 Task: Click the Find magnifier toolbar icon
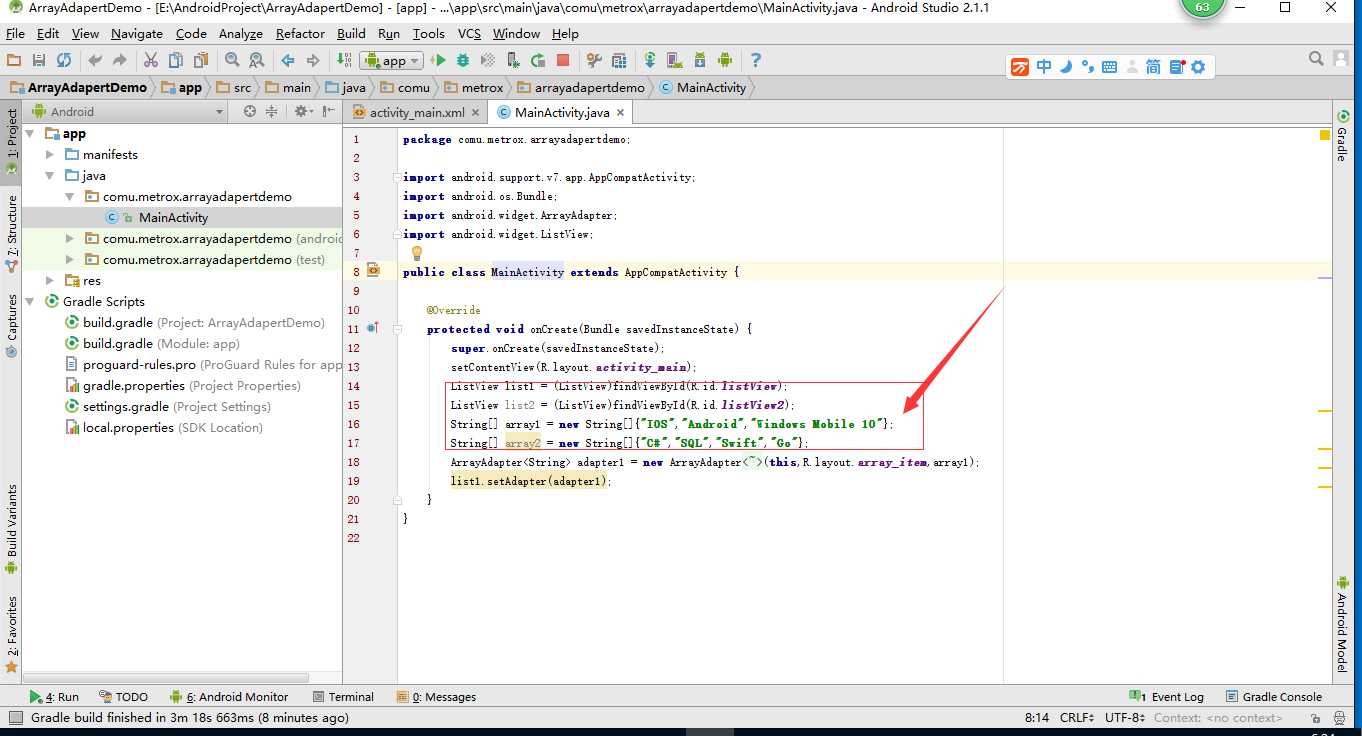click(x=232, y=60)
